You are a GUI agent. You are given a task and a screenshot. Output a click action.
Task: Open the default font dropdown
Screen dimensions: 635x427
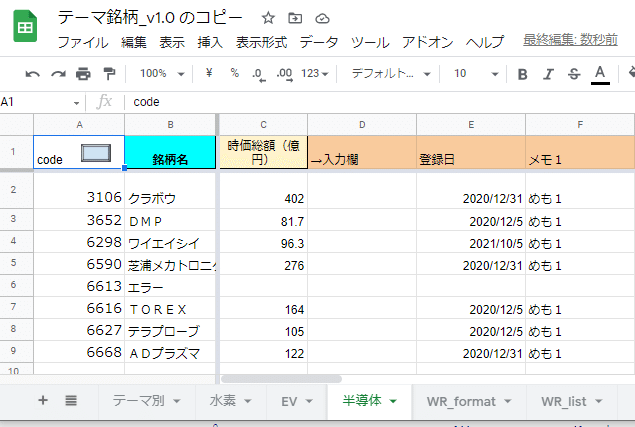(390, 73)
